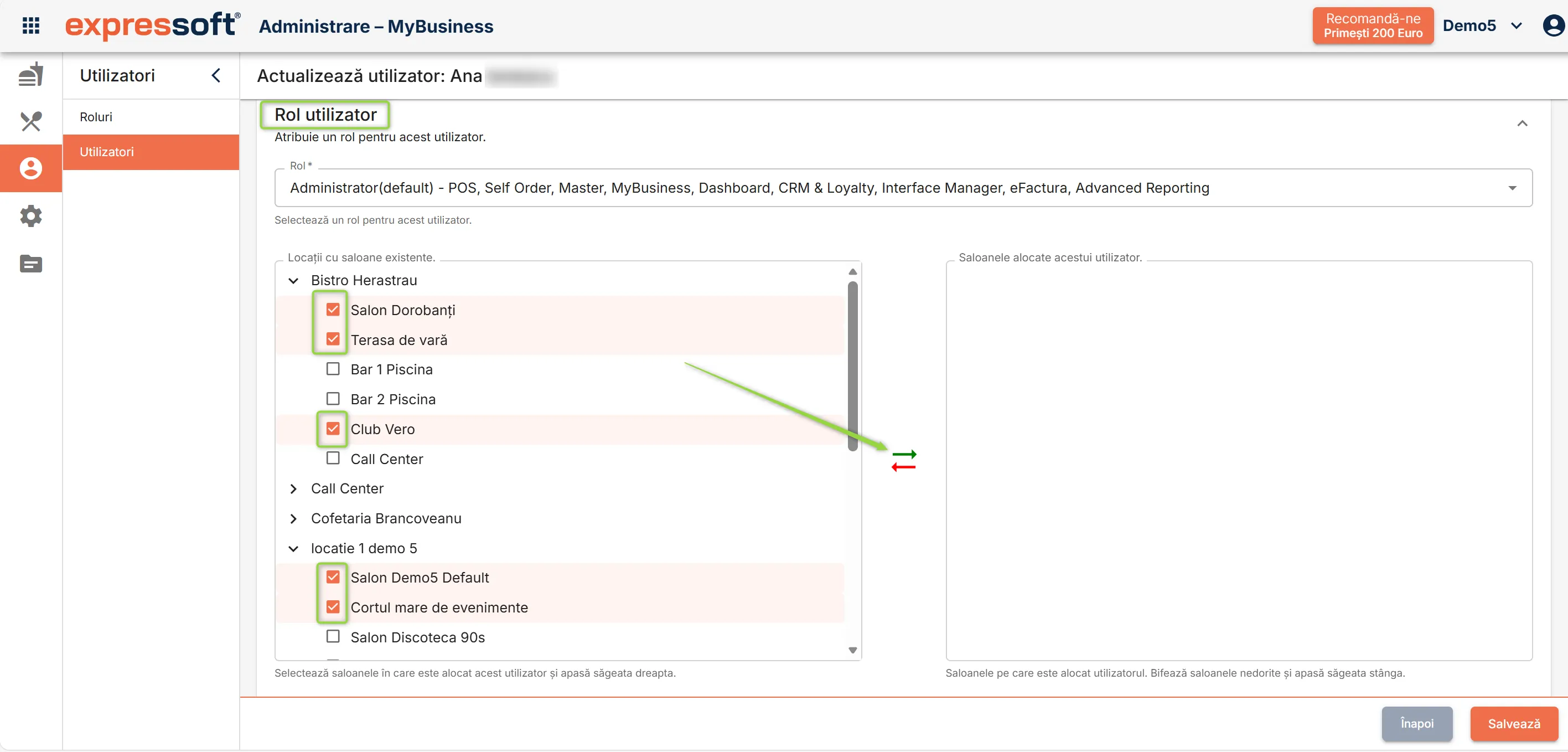Check the Bar 2 Piscina checkbox
1568x752 pixels.
coord(333,399)
